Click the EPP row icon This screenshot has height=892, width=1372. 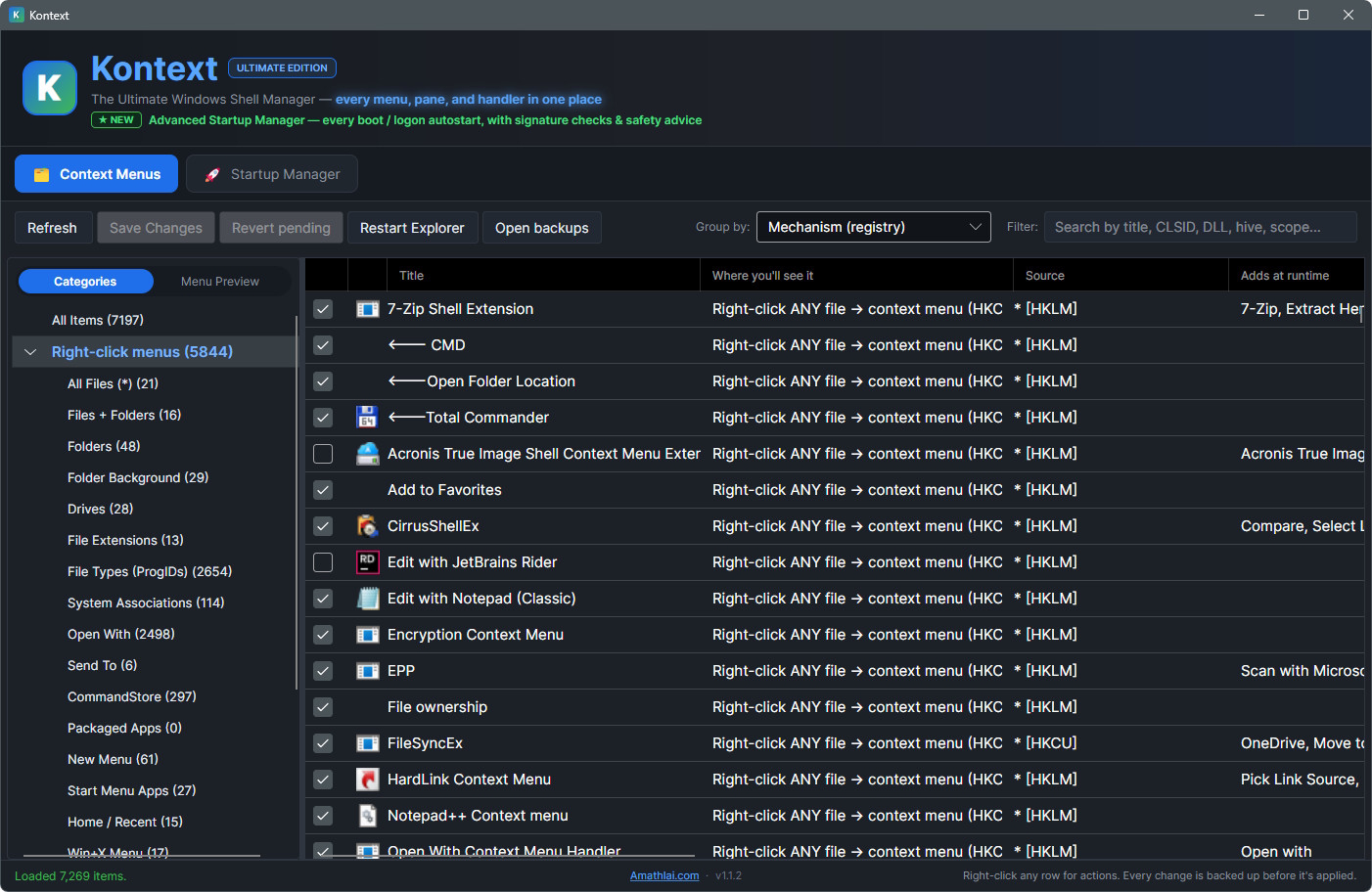368,671
